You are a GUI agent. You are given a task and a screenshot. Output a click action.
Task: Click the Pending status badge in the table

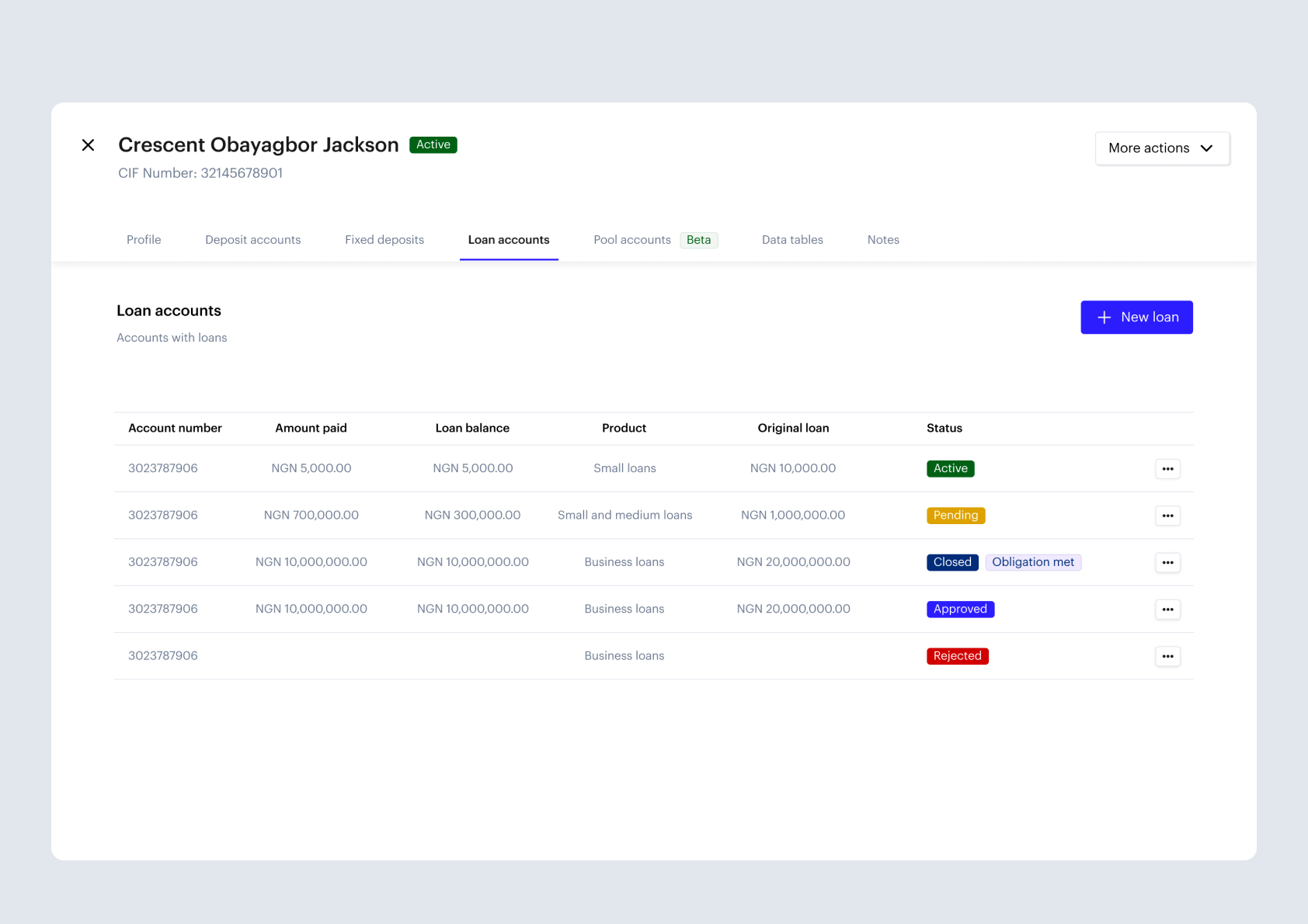click(x=955, y=515)
